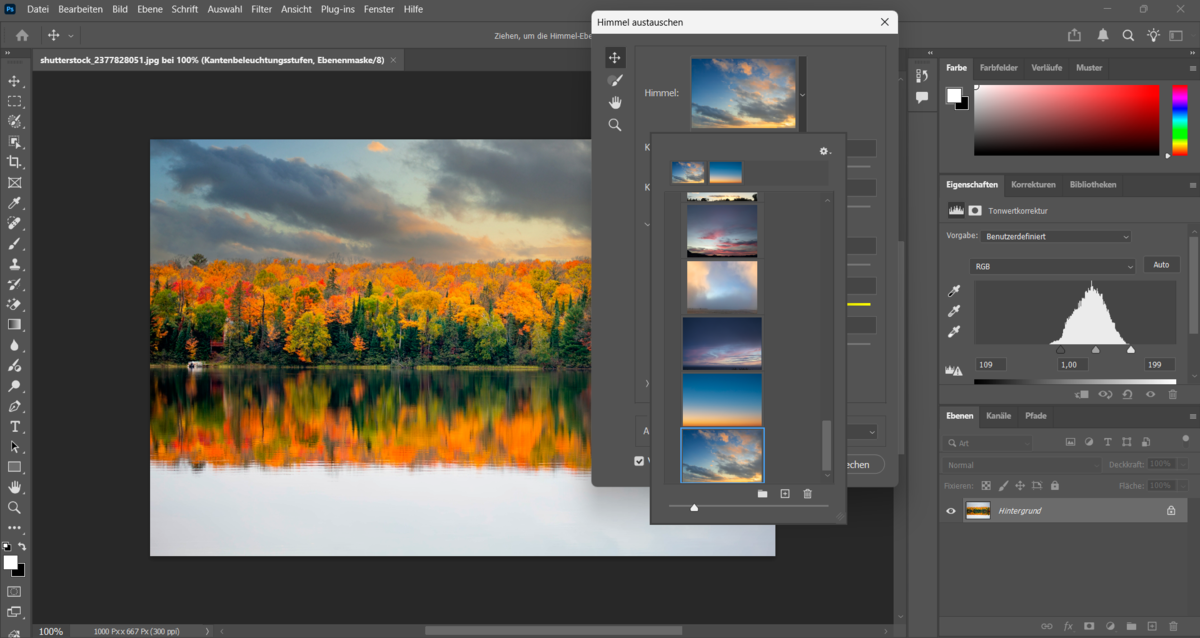Screen dimensions: 1200x638
Task: Choose the Zoom tool in the Sky Replacement dialog
Action: point(615,124)
